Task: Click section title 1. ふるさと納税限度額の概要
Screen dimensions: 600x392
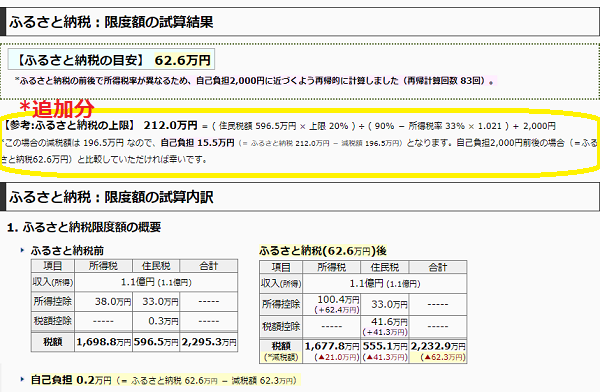Action: pyautogui.click(x=84, y=227)
